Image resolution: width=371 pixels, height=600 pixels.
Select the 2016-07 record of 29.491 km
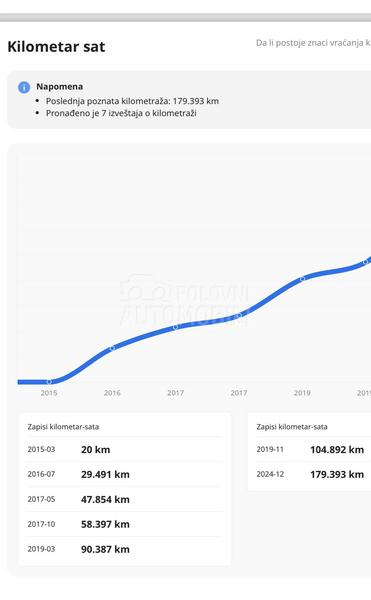(x=124, y=474)
